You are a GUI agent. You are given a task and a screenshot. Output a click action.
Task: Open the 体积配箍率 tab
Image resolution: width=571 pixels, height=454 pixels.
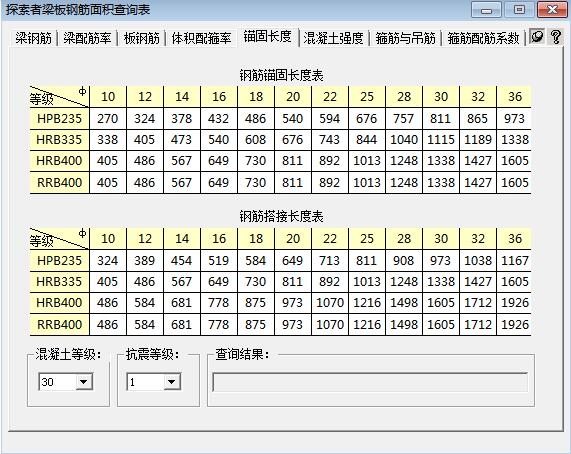click(x=201, y=38)
